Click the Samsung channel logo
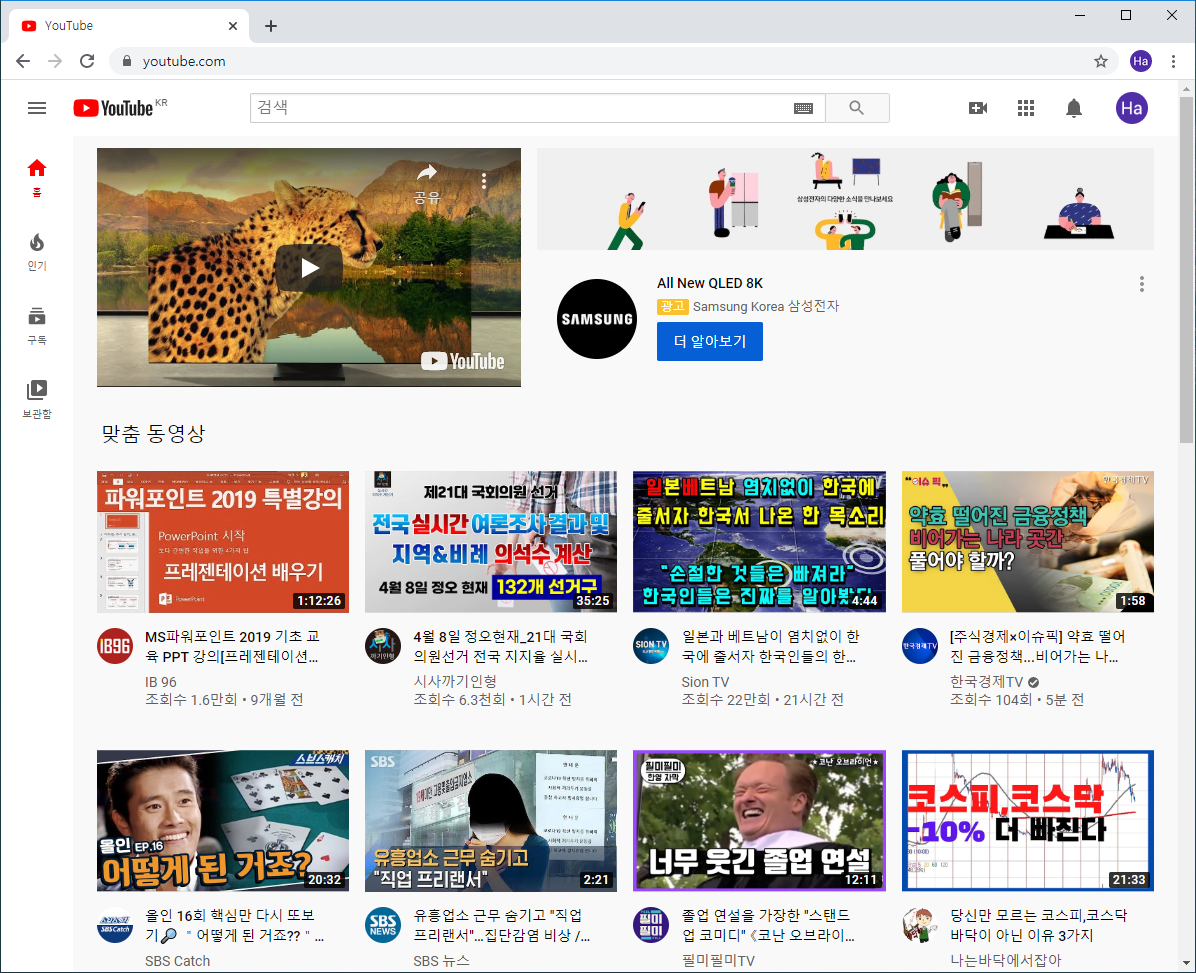Screen dimensions: 1196x973 tap(597, 319)
